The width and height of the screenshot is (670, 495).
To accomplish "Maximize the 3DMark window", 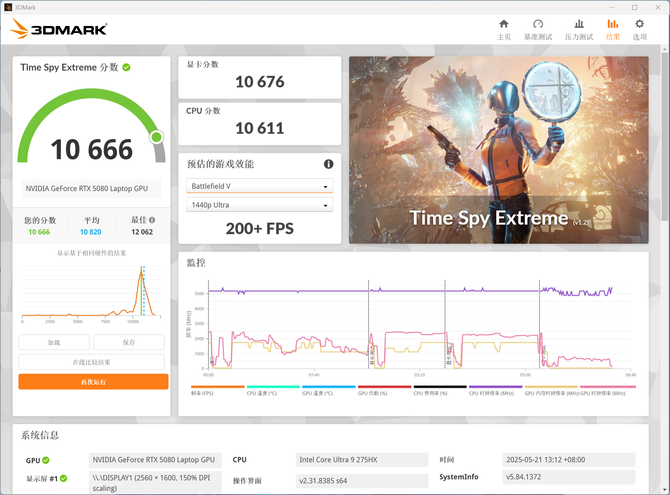I will pos(635,7).
